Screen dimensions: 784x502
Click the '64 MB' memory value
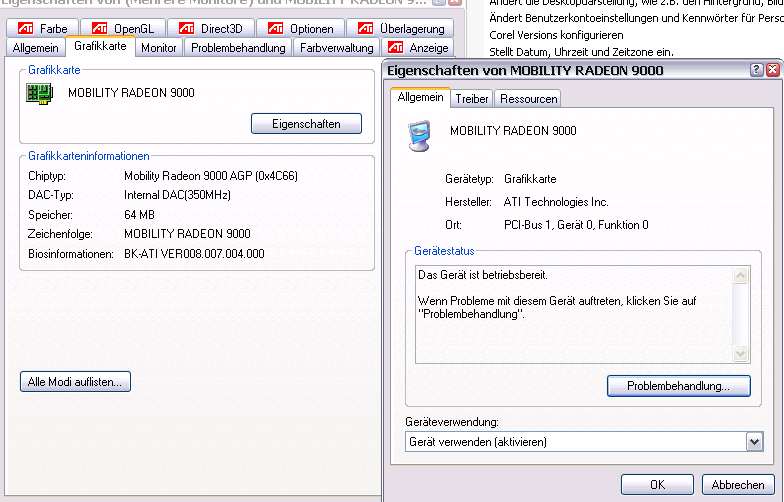tap(139, 215)
